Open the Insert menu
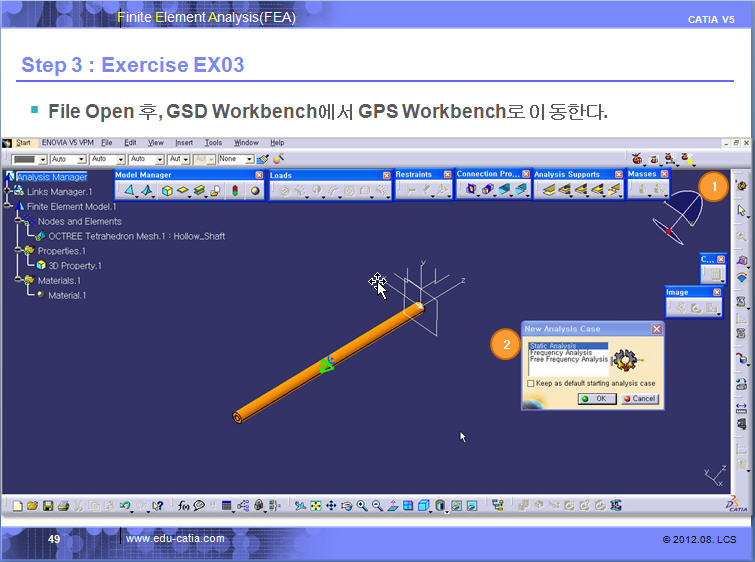755x562 pixels. [184, 143]
